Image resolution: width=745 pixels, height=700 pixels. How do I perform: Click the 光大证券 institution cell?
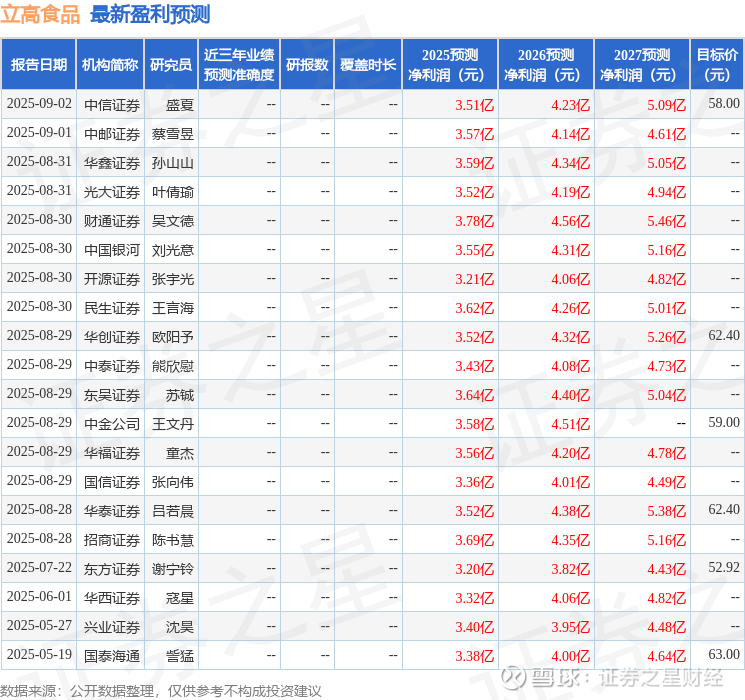(112, 192)
